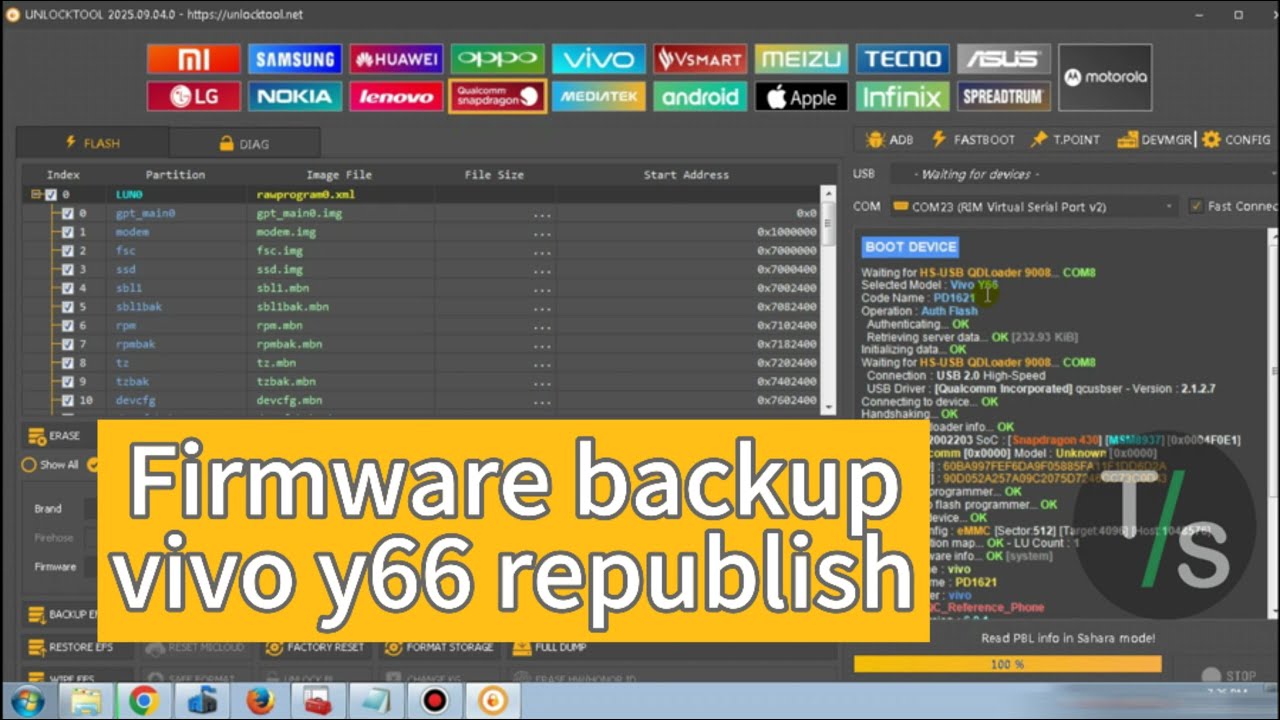This screenshot has height=720, width=1280.
Task: Open the Tecno brand tile
Action: coord(902,59)
